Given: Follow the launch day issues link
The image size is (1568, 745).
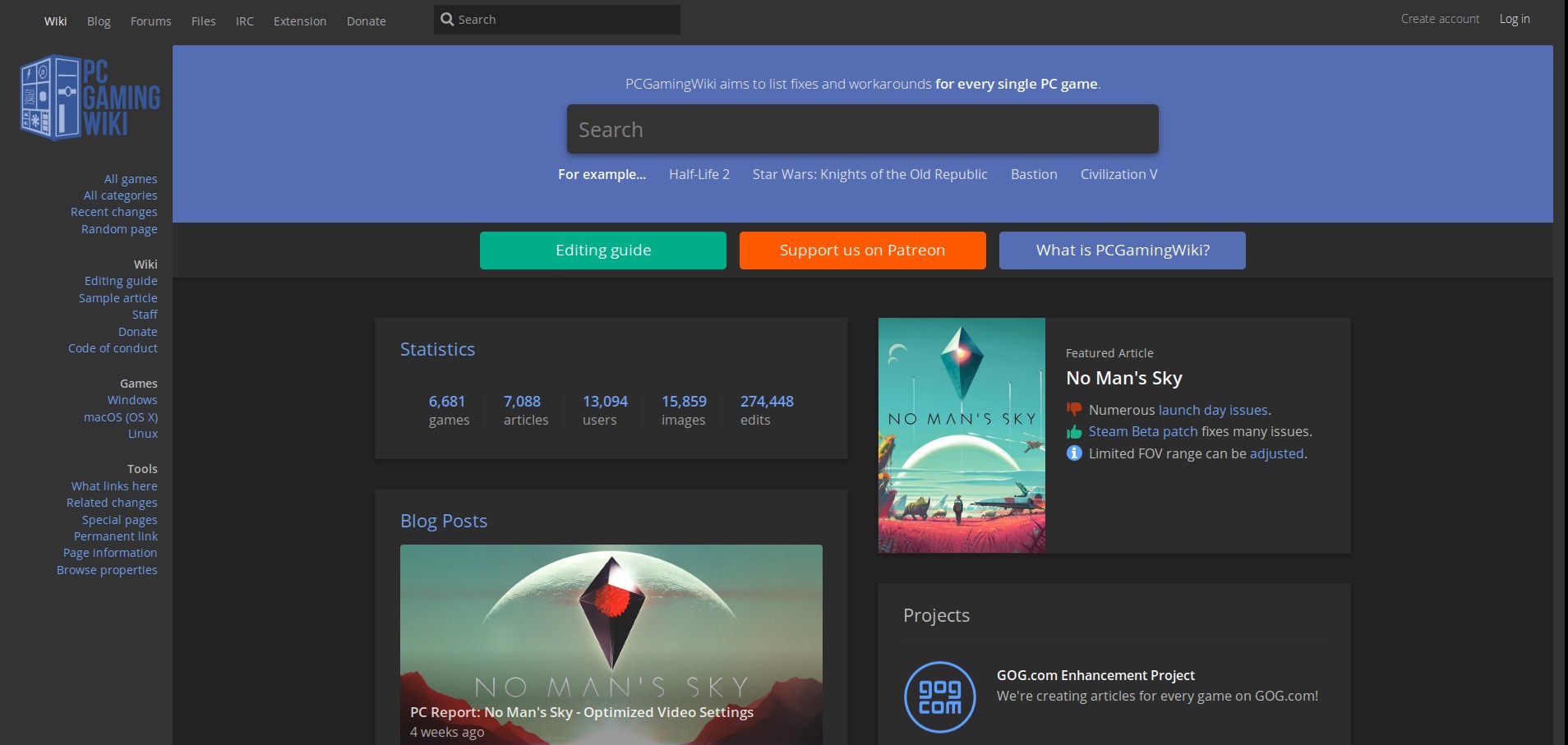Looking at the screenshot, I should (x=1213, y=410).
